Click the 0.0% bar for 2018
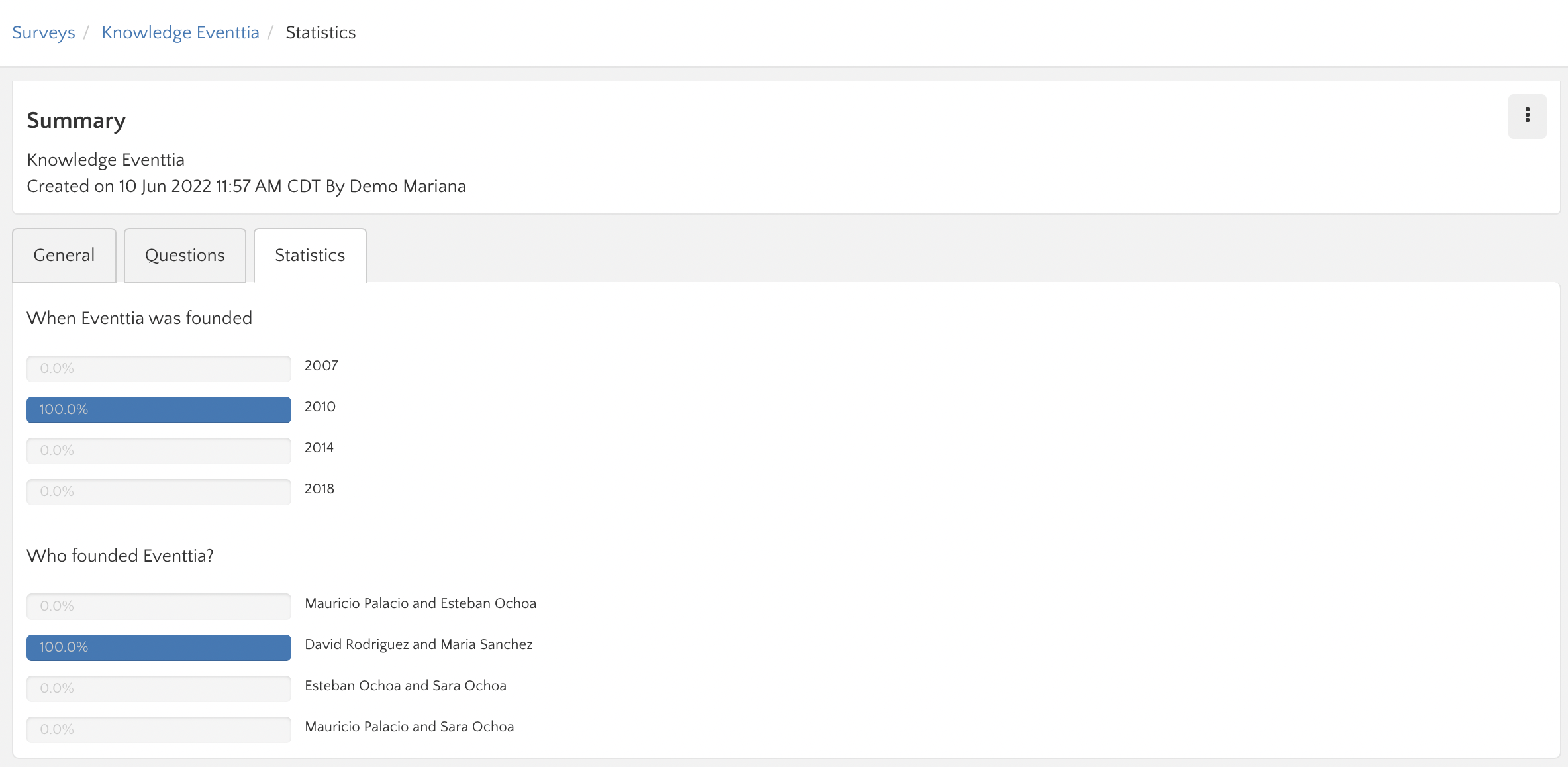Viewport: 1568px width, 767px height. [x=159, y=491]
